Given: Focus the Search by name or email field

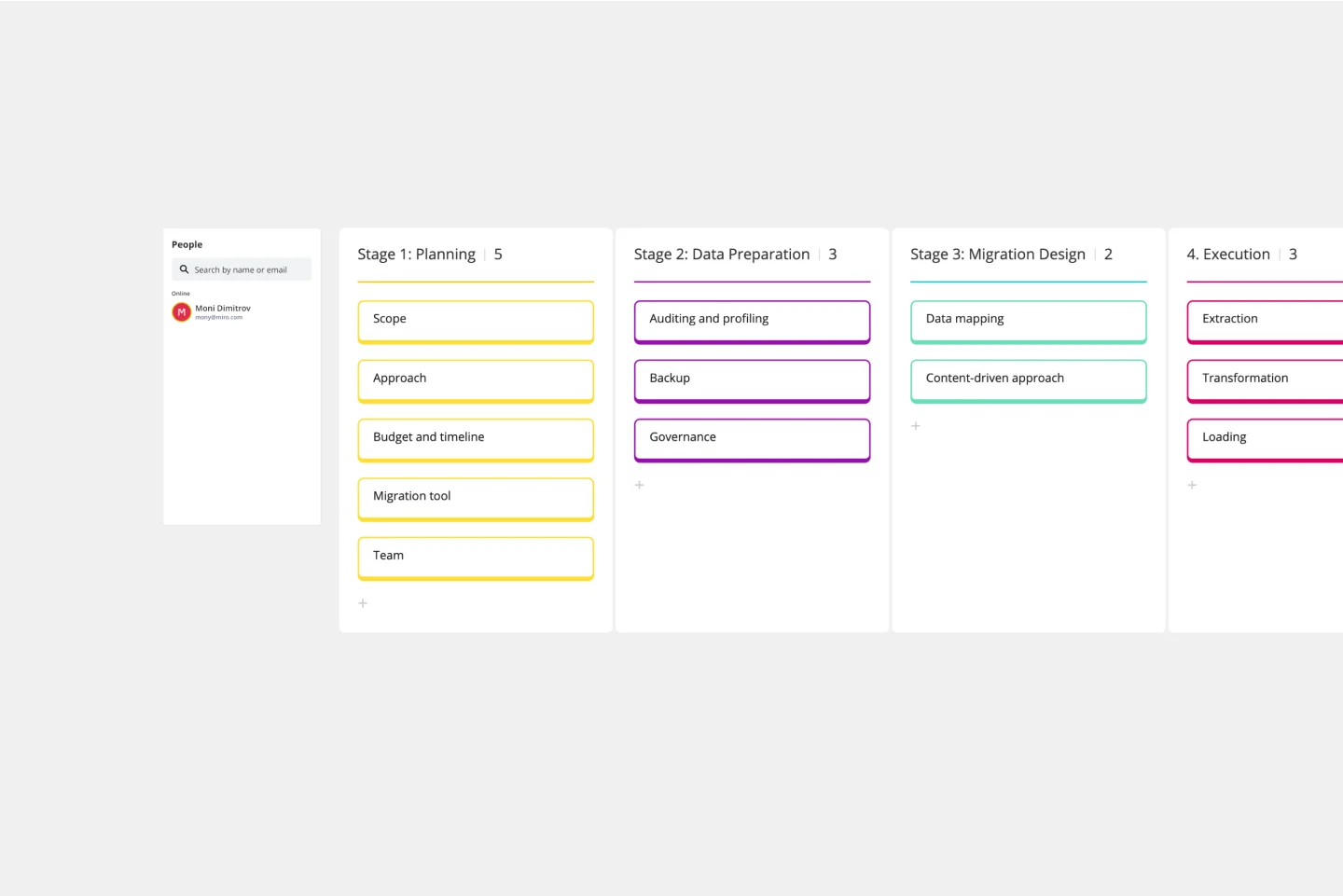Looking at the screenshot, I should pos(242,269).
